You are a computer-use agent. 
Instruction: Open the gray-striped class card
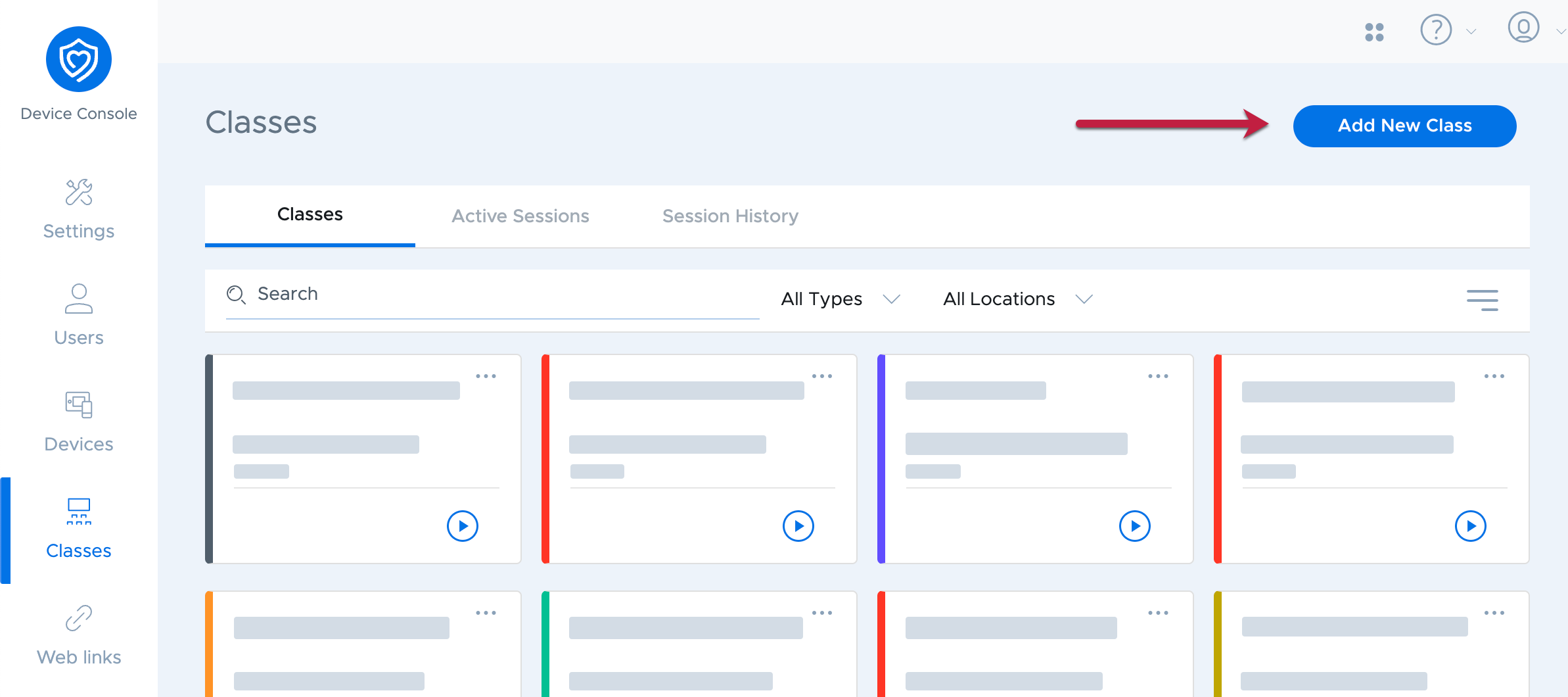click(x=363, y=459)
